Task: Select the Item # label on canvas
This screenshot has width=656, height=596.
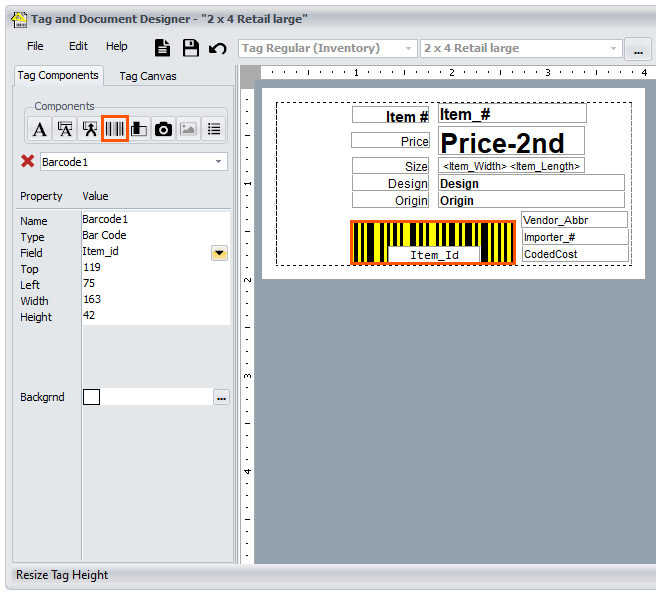Action: [x=390, y=115]
